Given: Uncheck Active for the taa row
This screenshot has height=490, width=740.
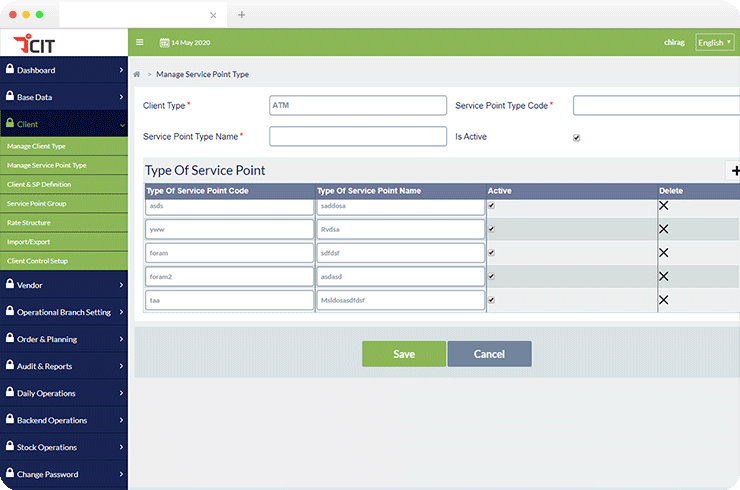Looking at the screenshot, I should (491, 300).
